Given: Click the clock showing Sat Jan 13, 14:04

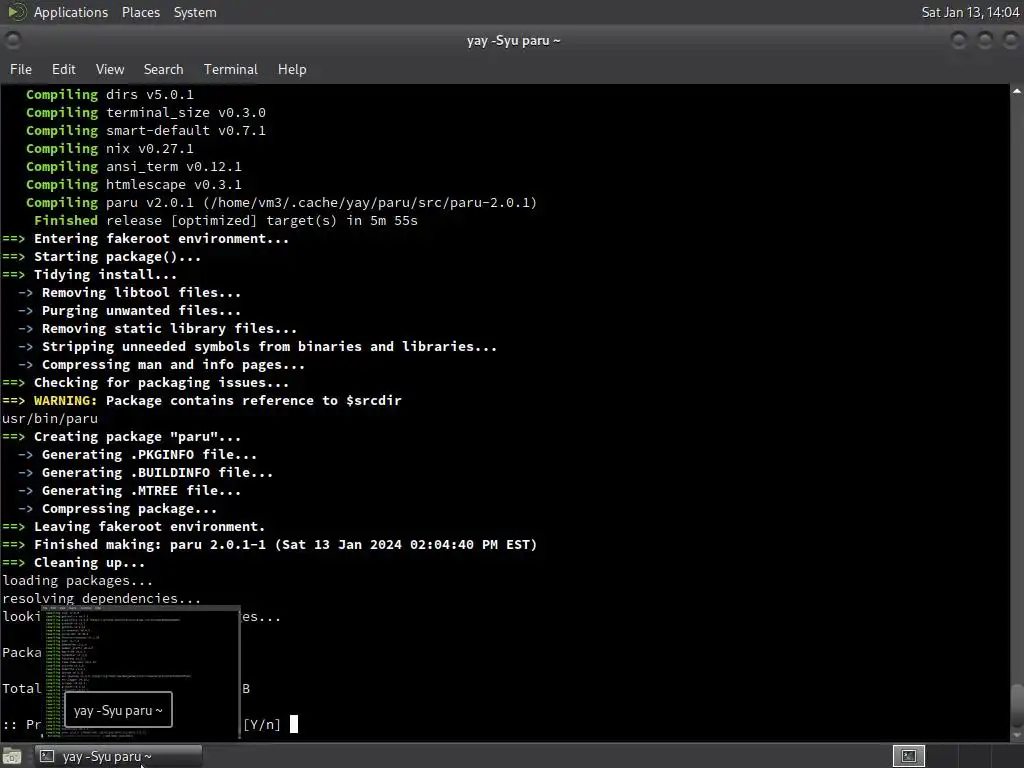Looking at the screenshot, I should point(970,12).
